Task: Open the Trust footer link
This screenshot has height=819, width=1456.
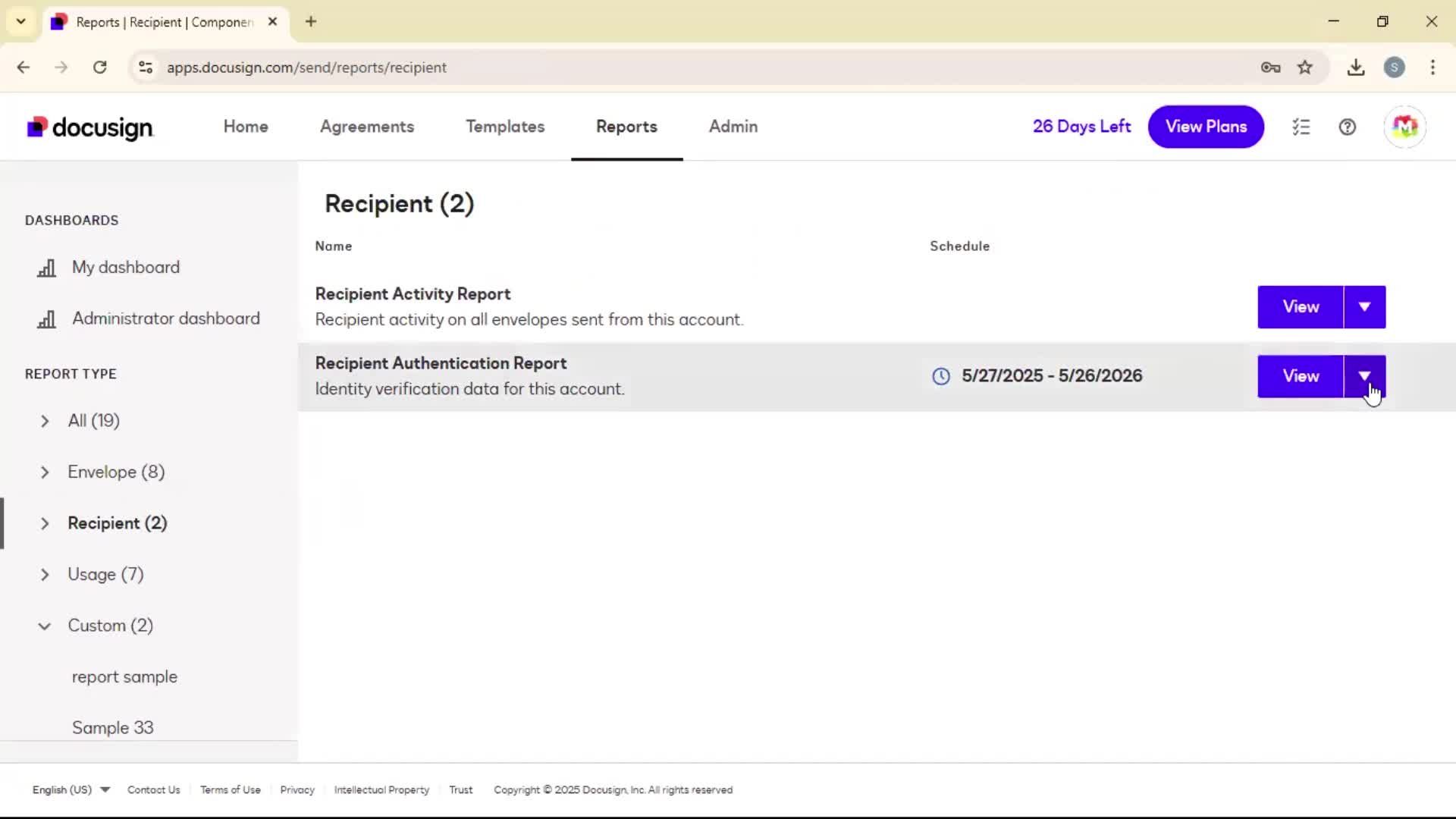Action: point(460,789)
